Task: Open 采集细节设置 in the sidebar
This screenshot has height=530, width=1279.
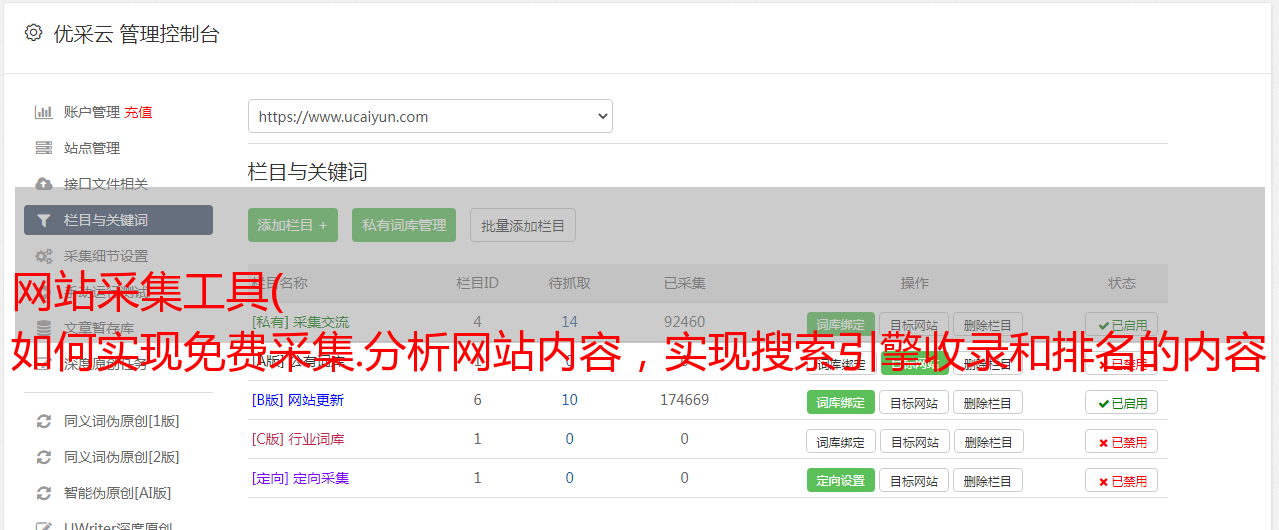Action: 106,256
